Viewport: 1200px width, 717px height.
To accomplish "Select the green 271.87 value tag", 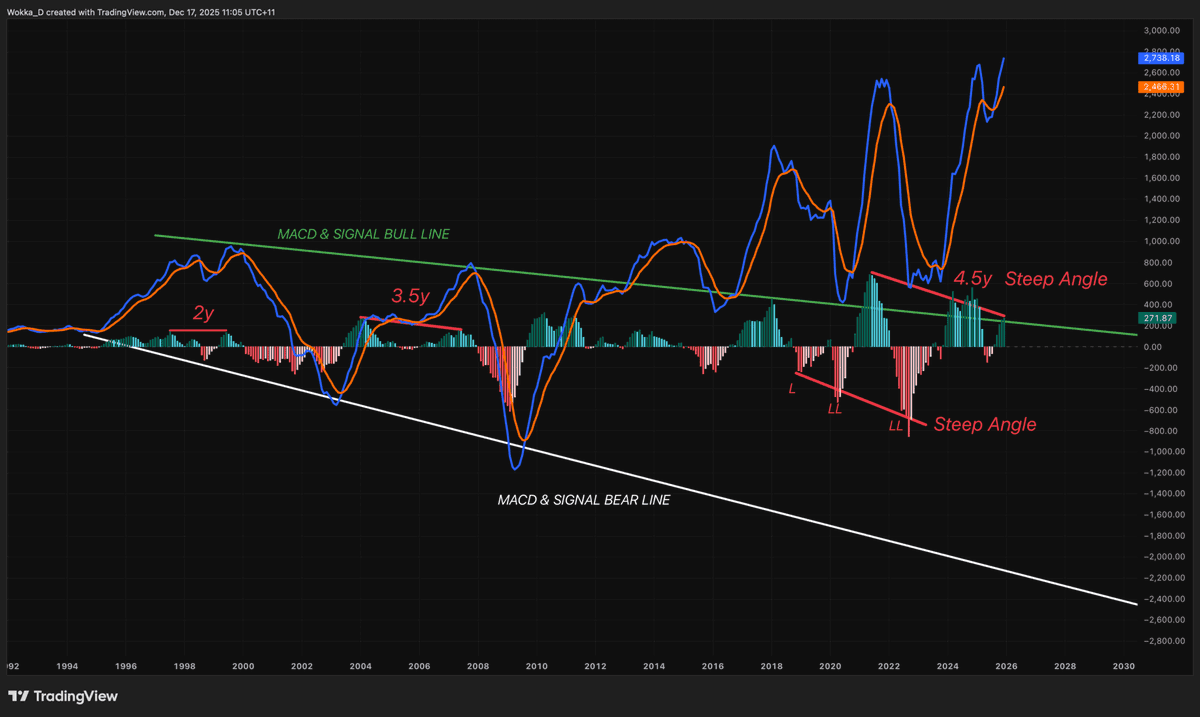I will click(x=1157, y=317).
